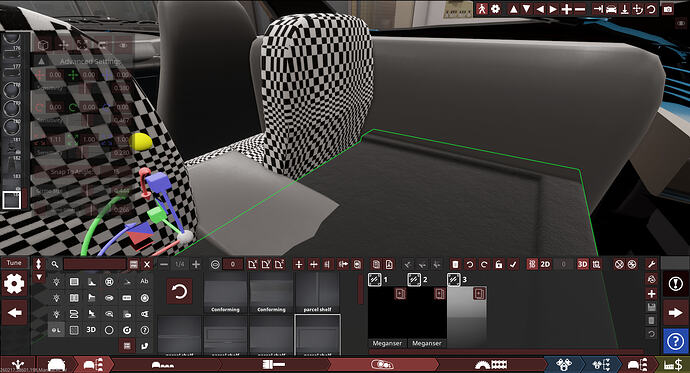Select the top-row 'parcel shelf' fixture thumbnail

[x=317, y=293]
